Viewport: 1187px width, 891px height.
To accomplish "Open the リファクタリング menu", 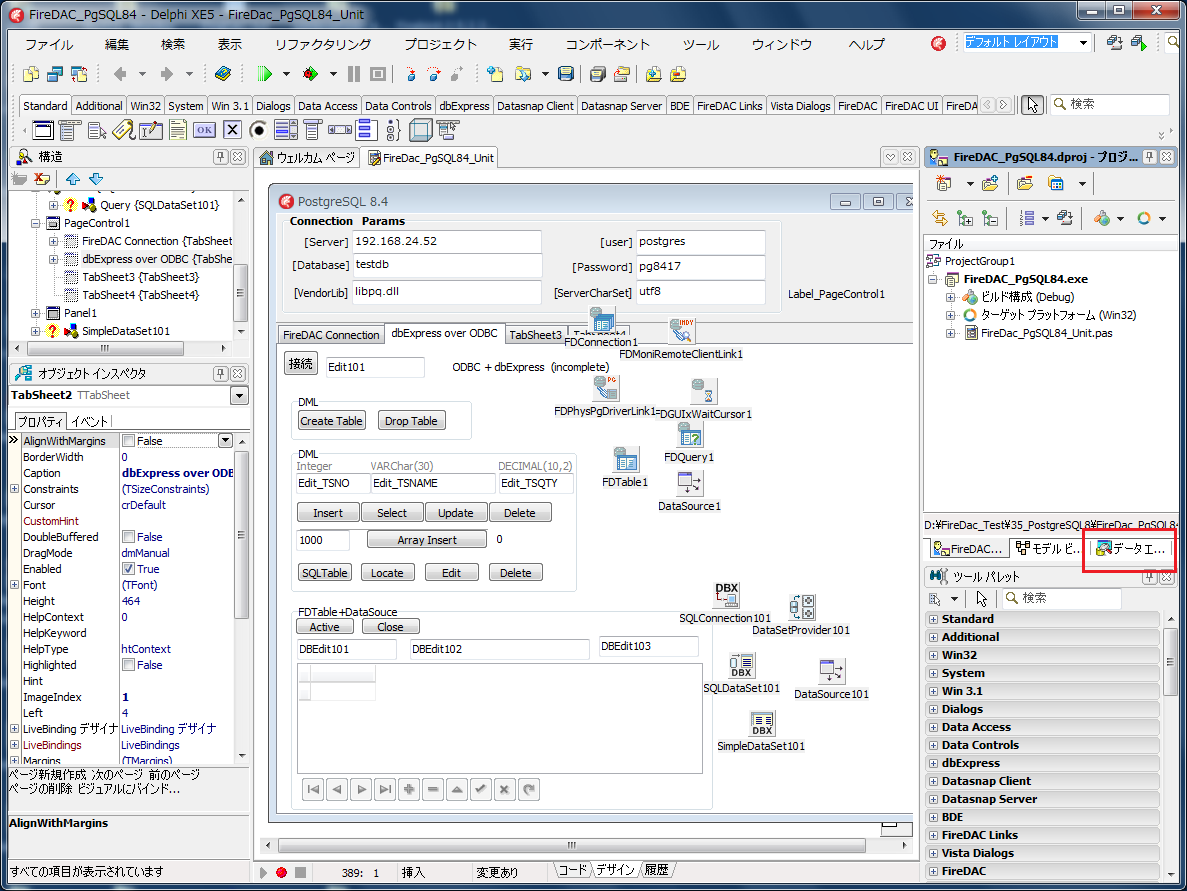I will tap(323, 45).
